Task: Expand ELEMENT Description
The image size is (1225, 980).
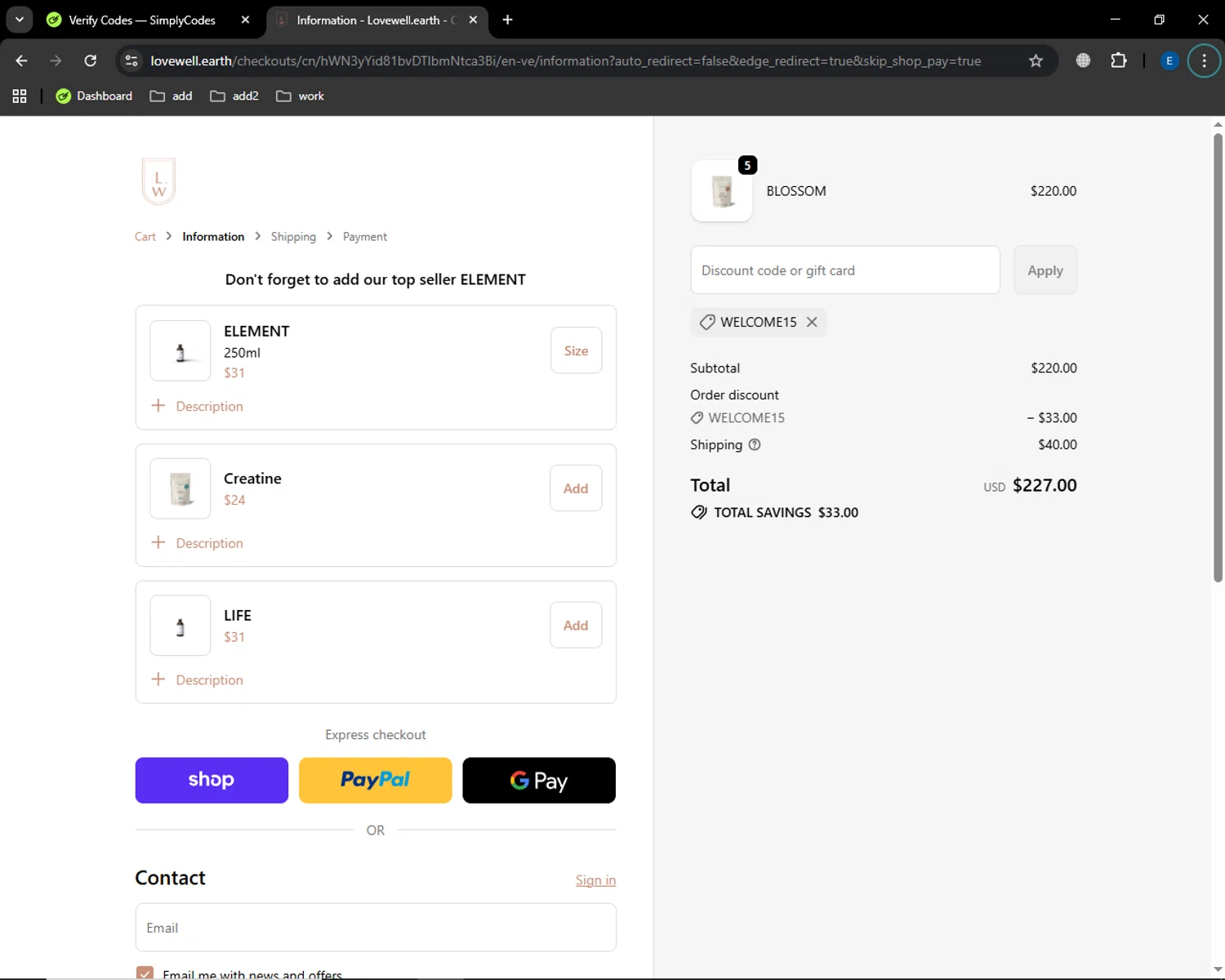Action: [x=198, y=406]
